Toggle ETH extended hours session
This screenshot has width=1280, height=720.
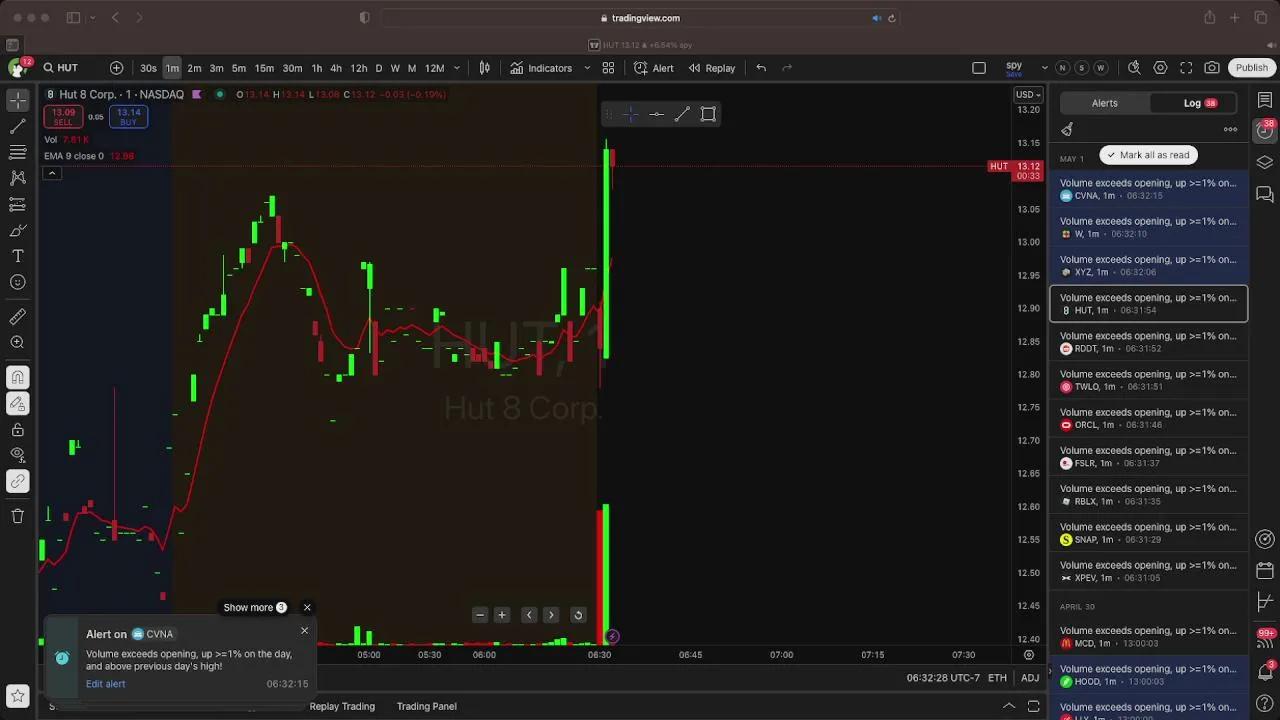(997, 678)
